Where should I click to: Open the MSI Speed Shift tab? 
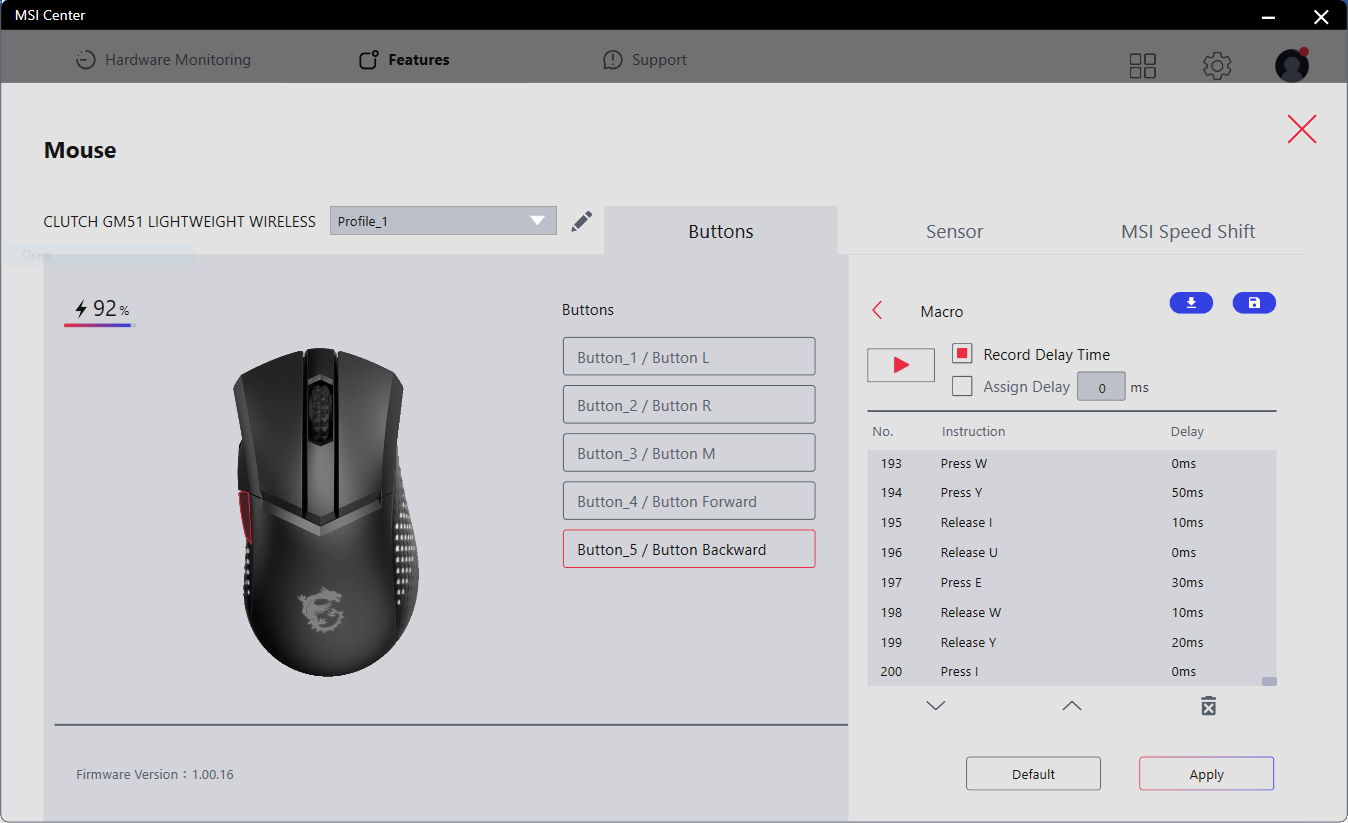1188,231
